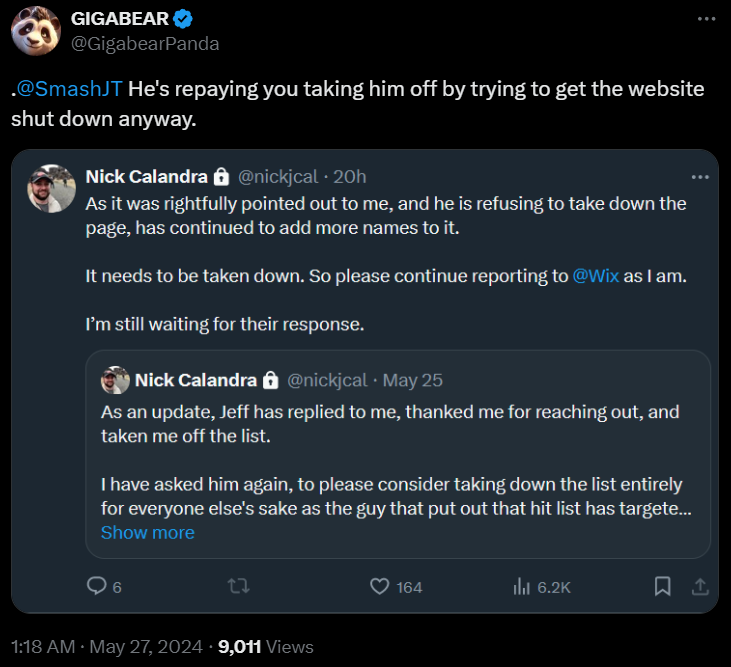Screen dimensions: 731x667
Task: Open the @SmashJT mention link
Action: point(69,89)
